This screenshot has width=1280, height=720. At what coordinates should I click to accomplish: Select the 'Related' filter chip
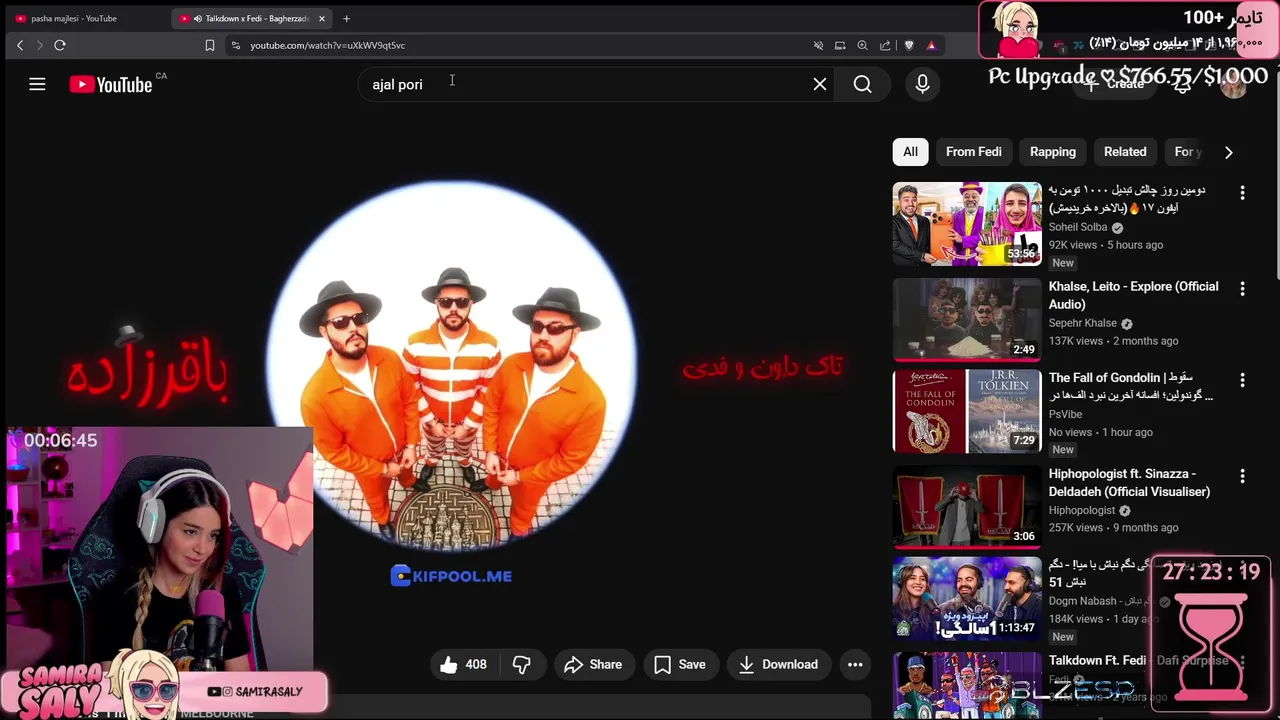click(1125, 152)
